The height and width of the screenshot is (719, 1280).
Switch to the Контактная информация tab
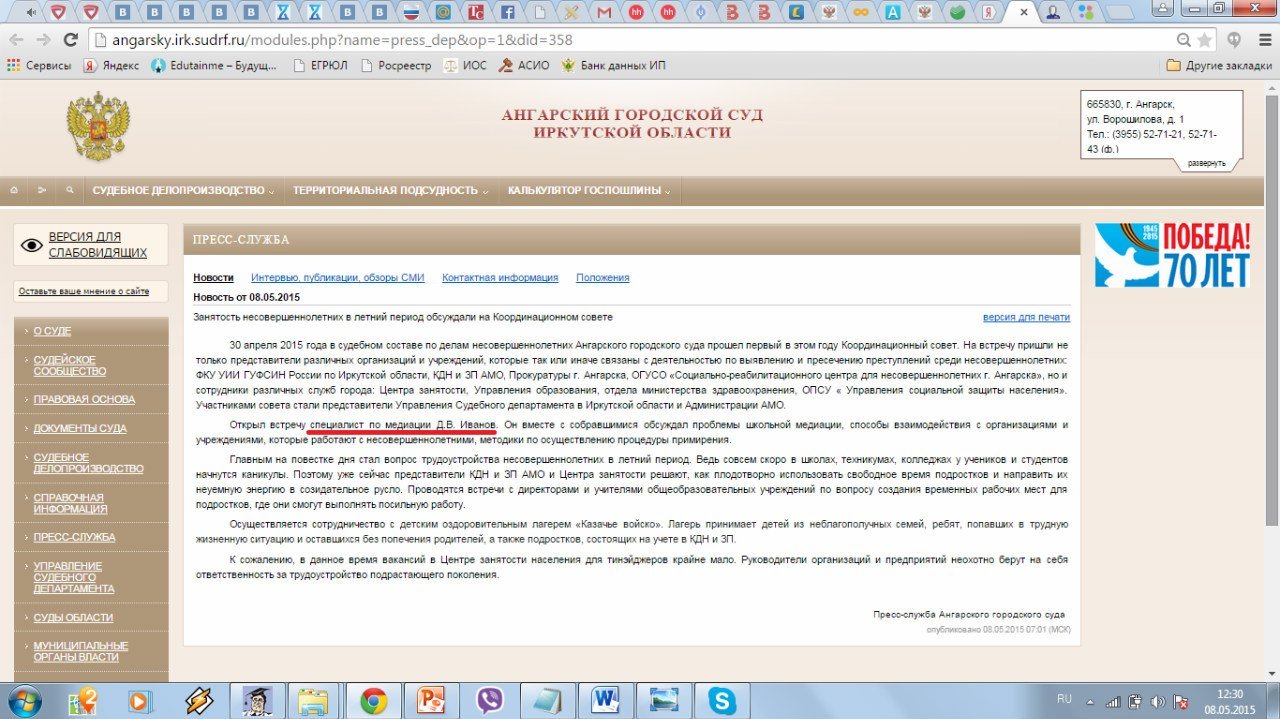[500, 278]
